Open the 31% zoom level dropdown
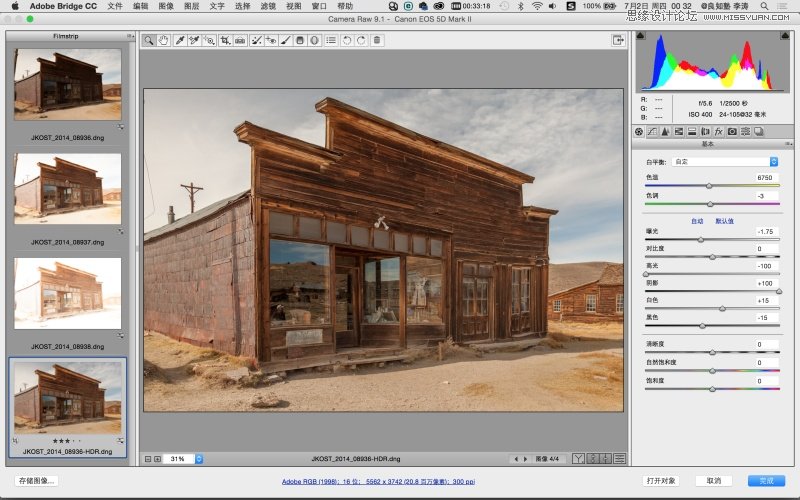 click(198, 458)
